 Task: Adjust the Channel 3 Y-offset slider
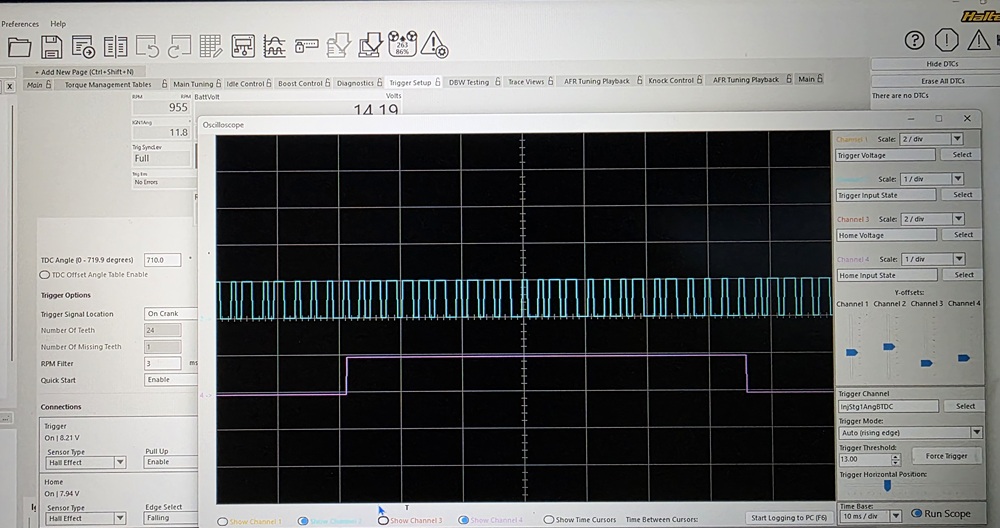(927, 363)
